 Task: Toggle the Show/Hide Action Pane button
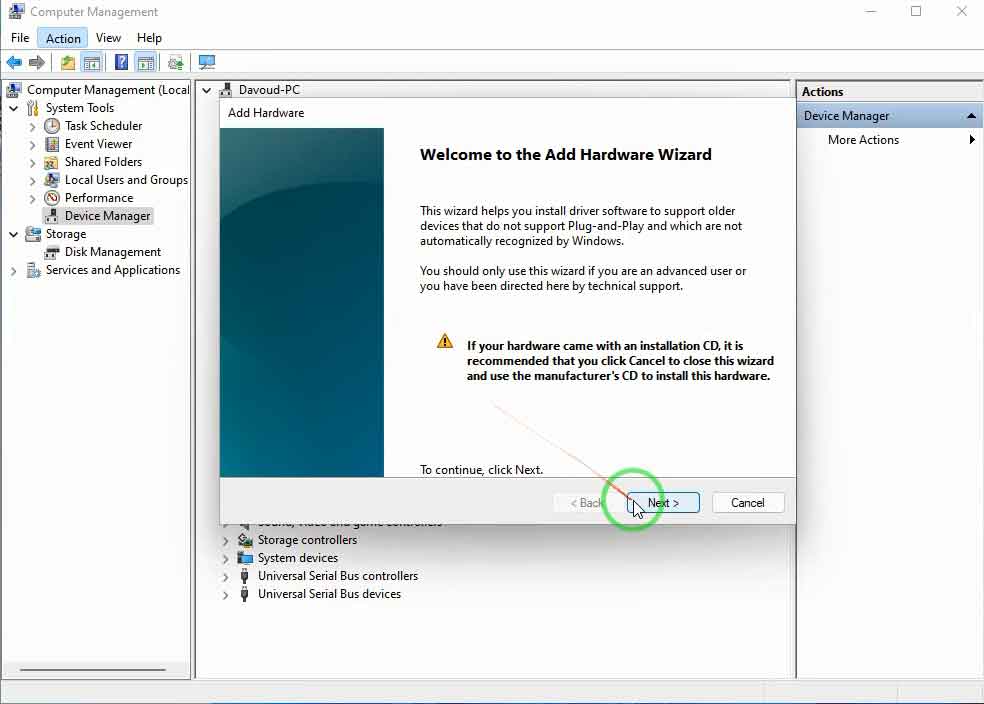point(146,63)
